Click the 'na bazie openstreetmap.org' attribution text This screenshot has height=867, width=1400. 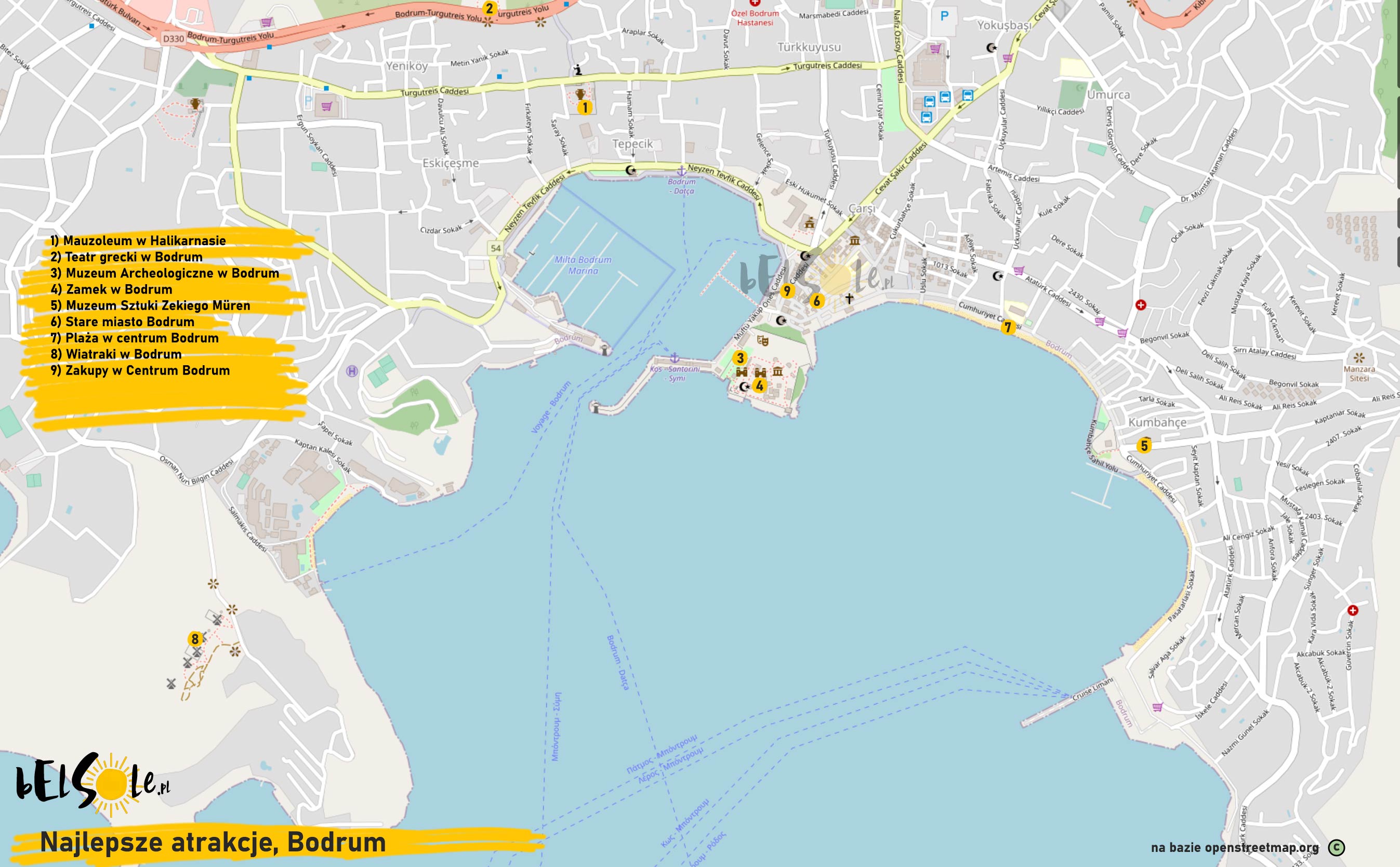(x=1234, y=847)
